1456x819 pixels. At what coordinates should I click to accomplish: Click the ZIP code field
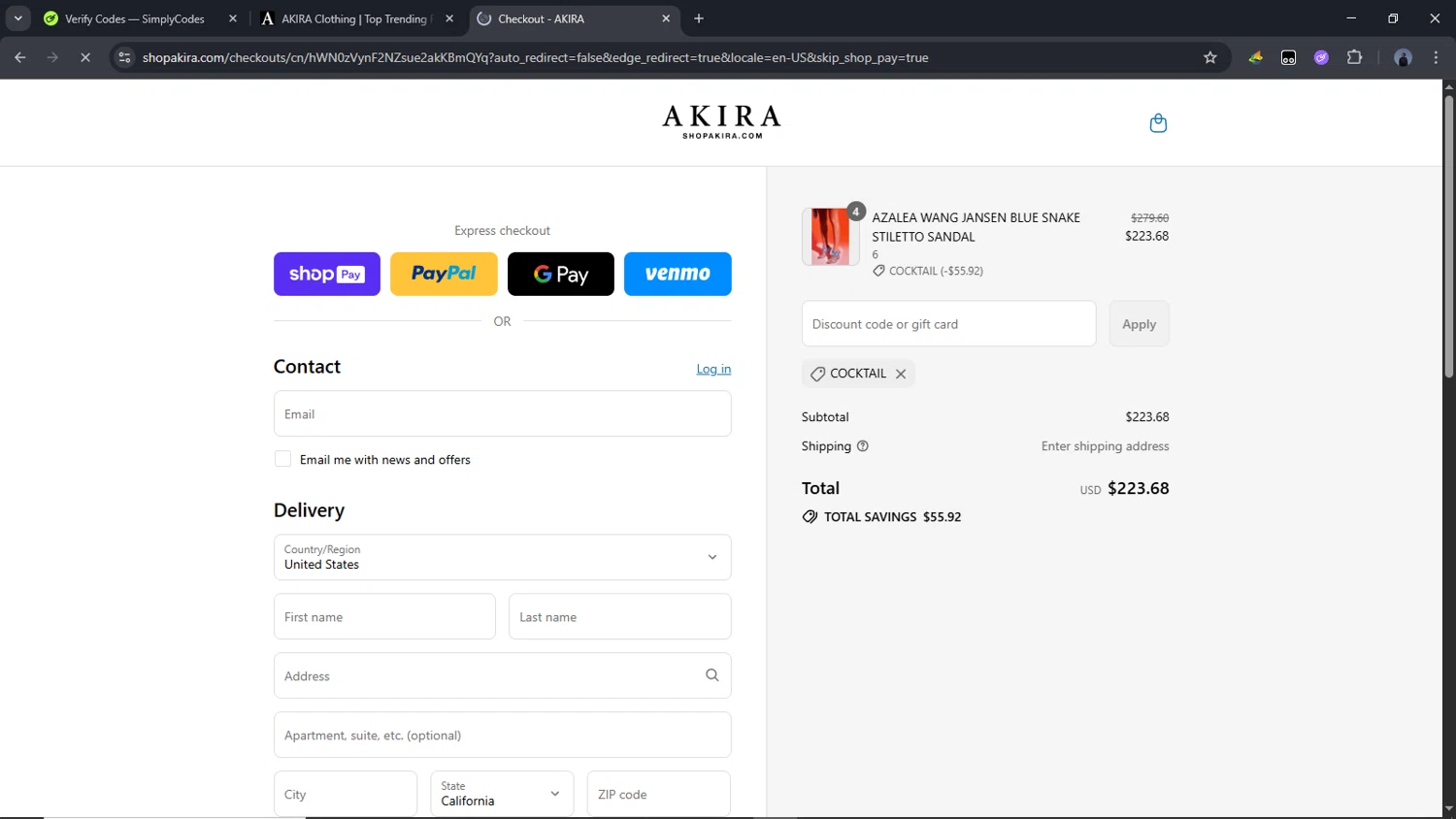tap(659, 794)
